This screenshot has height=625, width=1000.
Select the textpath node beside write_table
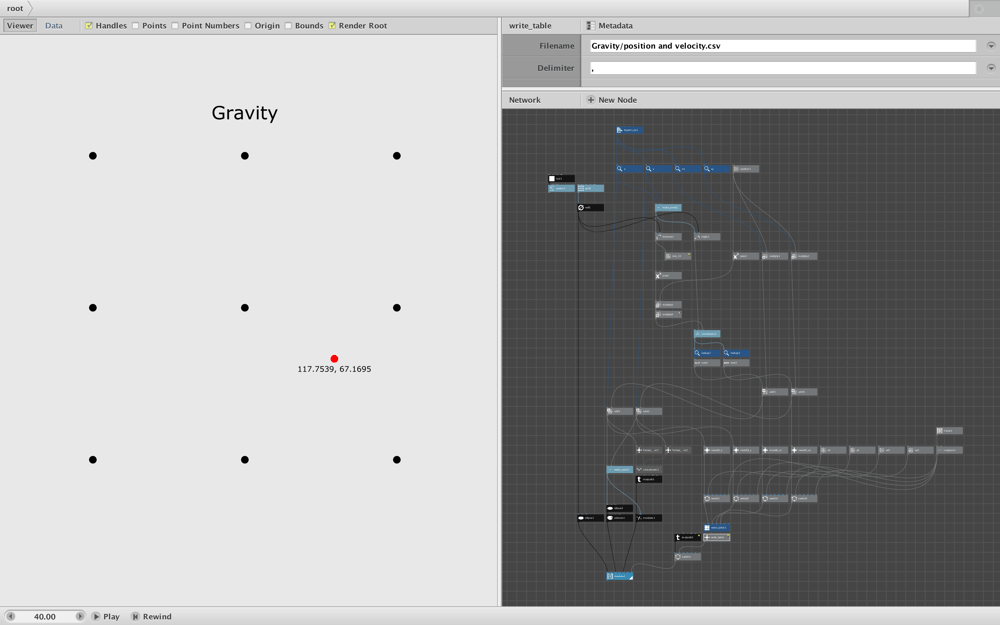pos(688,537)
